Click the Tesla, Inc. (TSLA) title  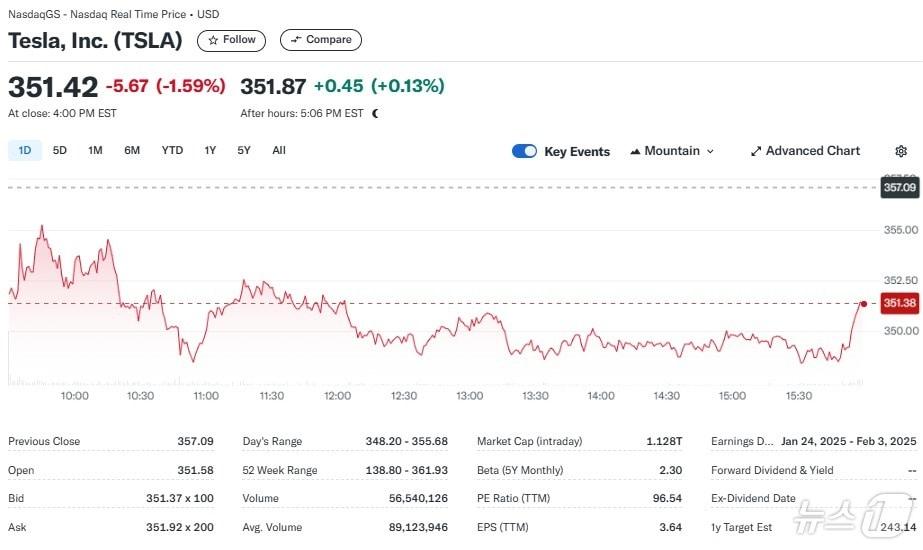[x=96, y=40]
